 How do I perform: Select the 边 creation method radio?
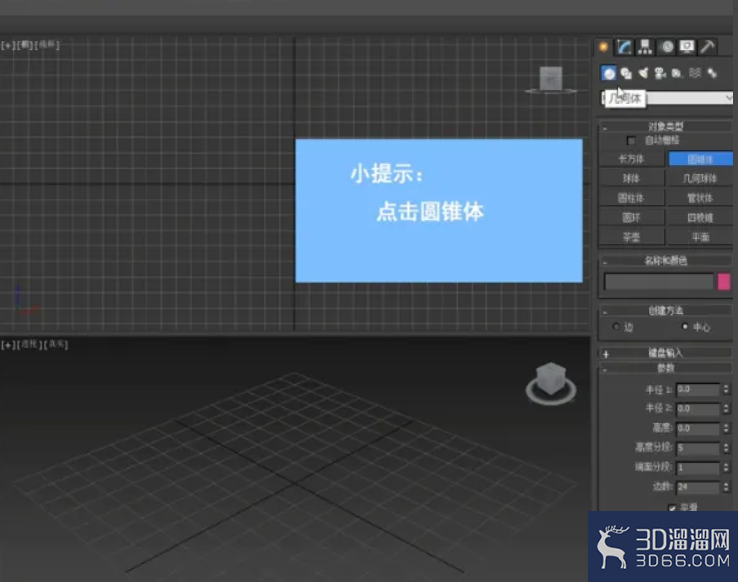click(x=616, y=327)
